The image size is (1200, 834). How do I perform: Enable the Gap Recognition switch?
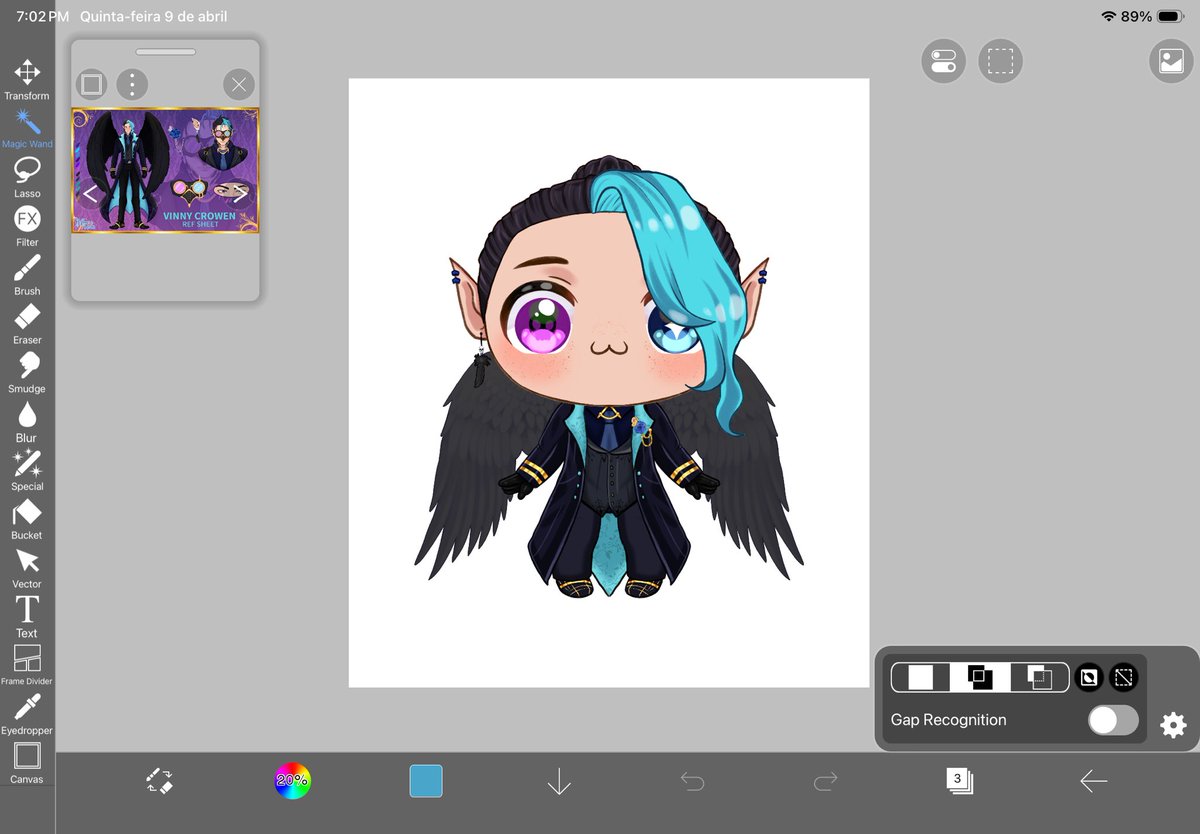pyautogui.click(x=1113, y=720)
